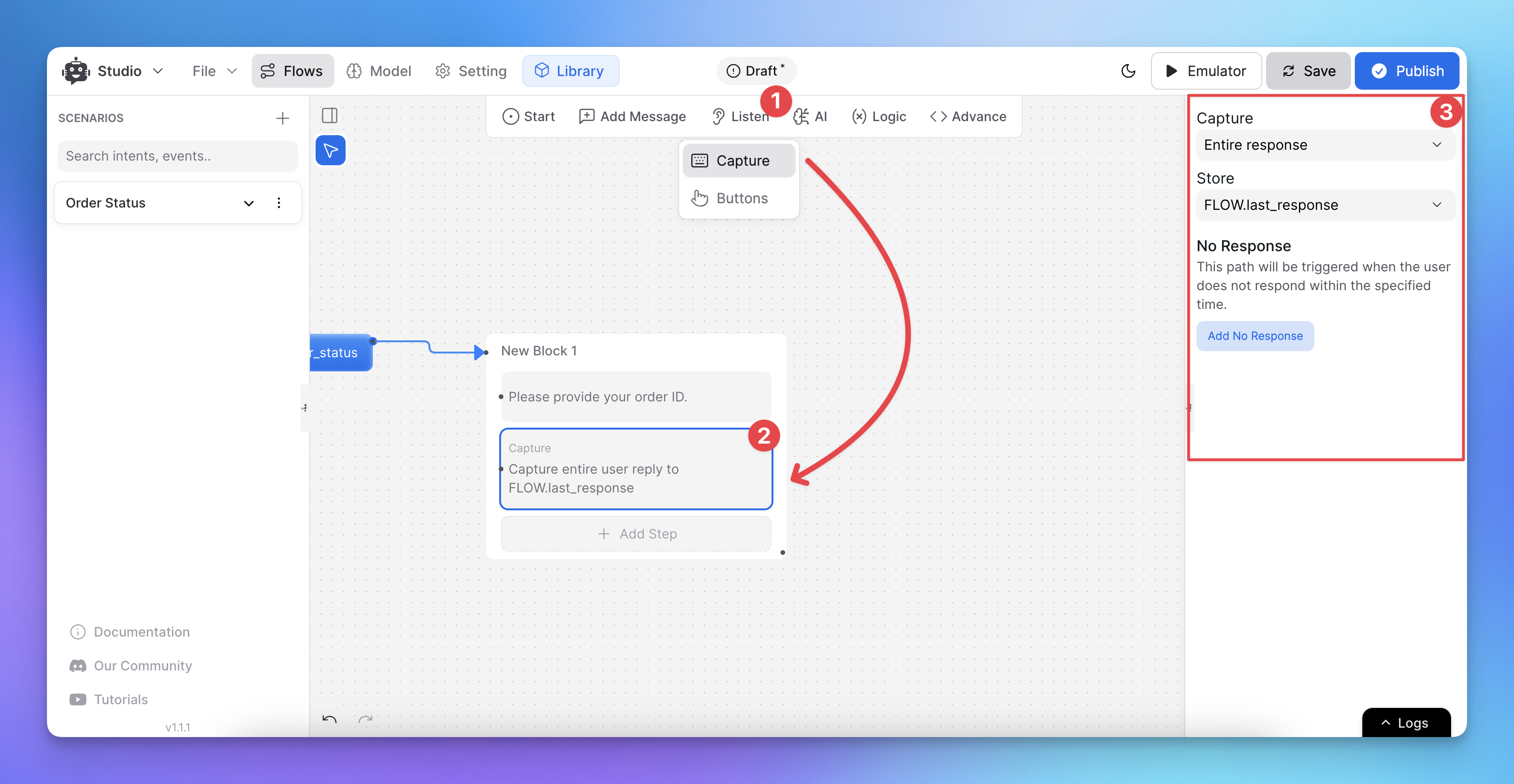Click the left sidebar resize handle

304,407
